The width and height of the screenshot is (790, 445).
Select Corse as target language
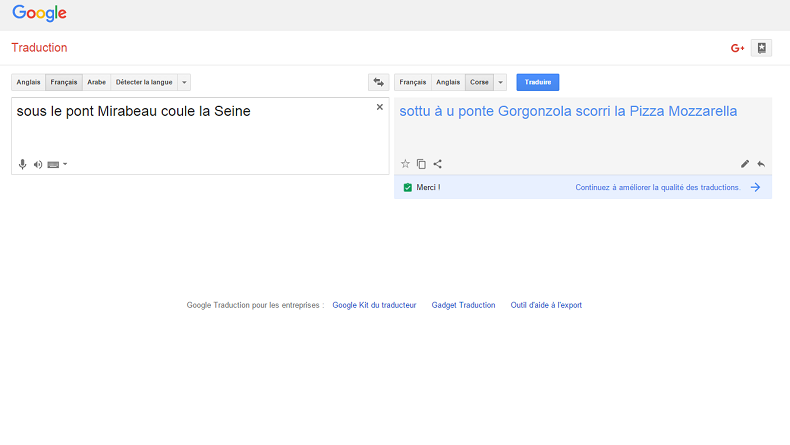(479, 82)
